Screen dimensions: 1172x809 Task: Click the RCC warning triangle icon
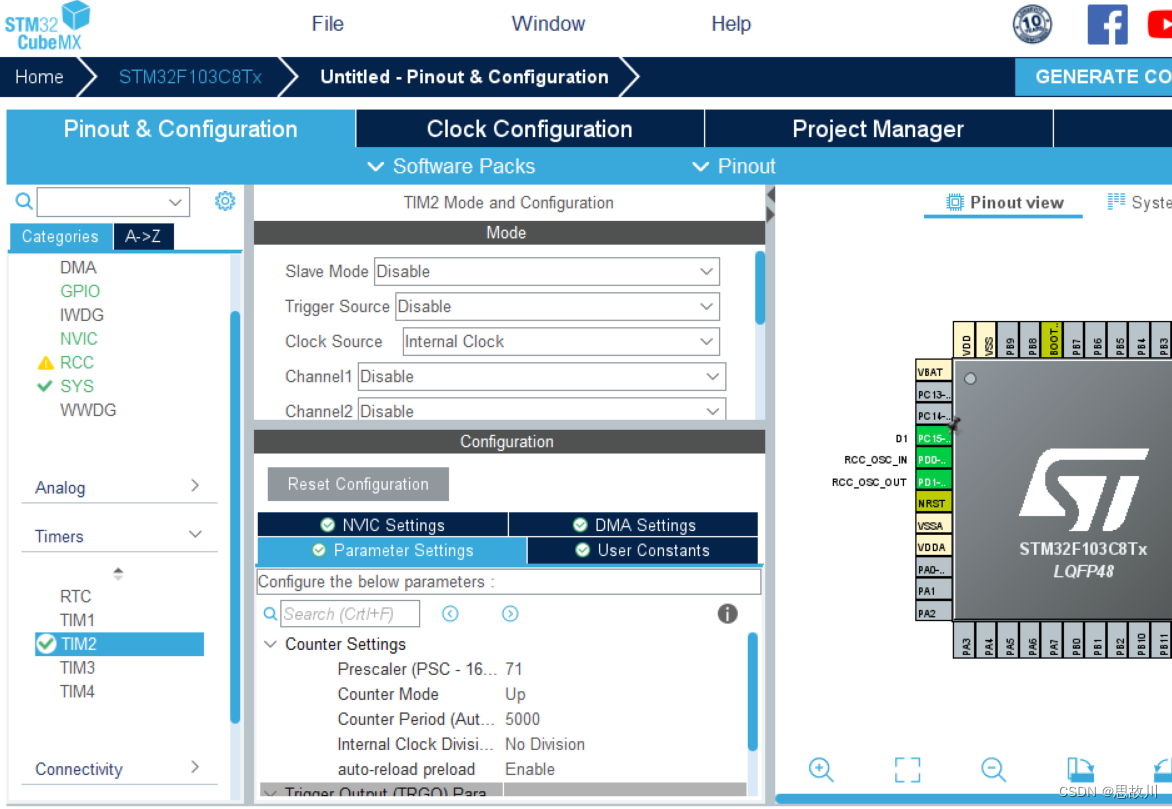coord(46,363)
